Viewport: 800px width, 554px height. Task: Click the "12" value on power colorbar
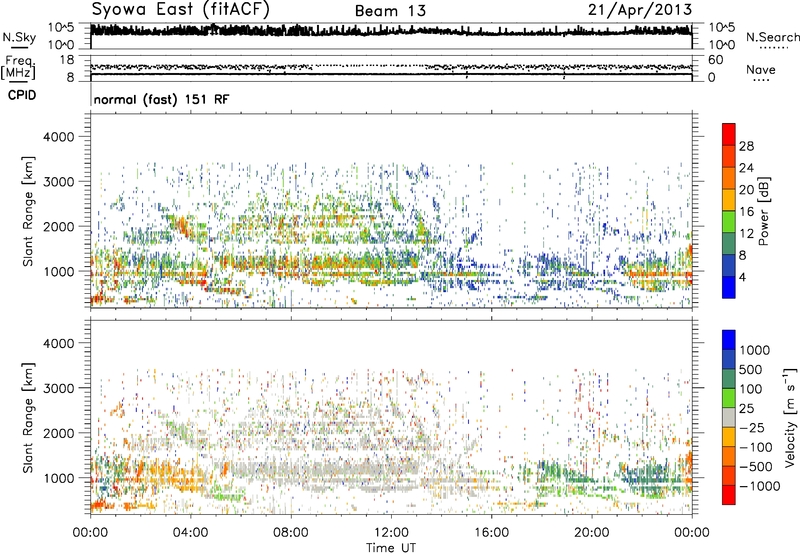pyautogui.click(x=746, y=234)
